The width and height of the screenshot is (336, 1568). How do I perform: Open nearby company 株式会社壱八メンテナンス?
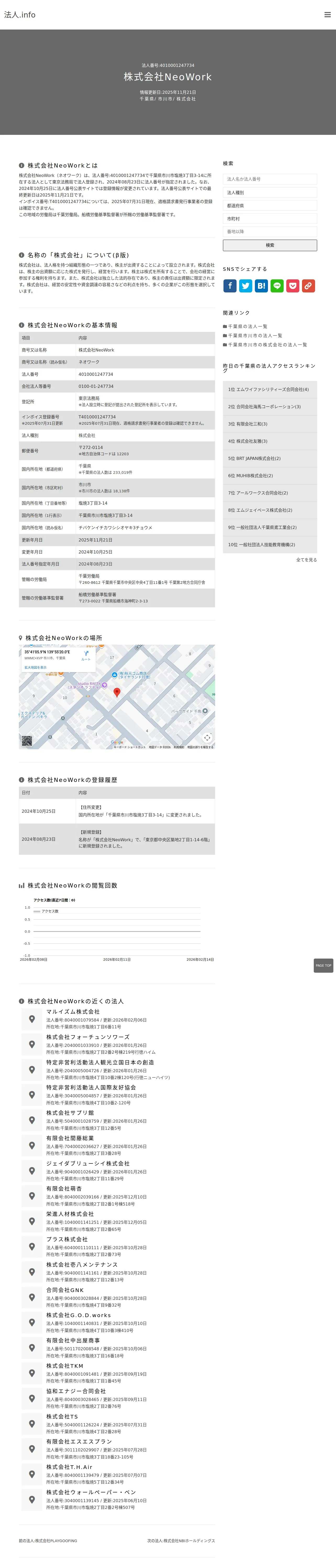point(82,1264)
